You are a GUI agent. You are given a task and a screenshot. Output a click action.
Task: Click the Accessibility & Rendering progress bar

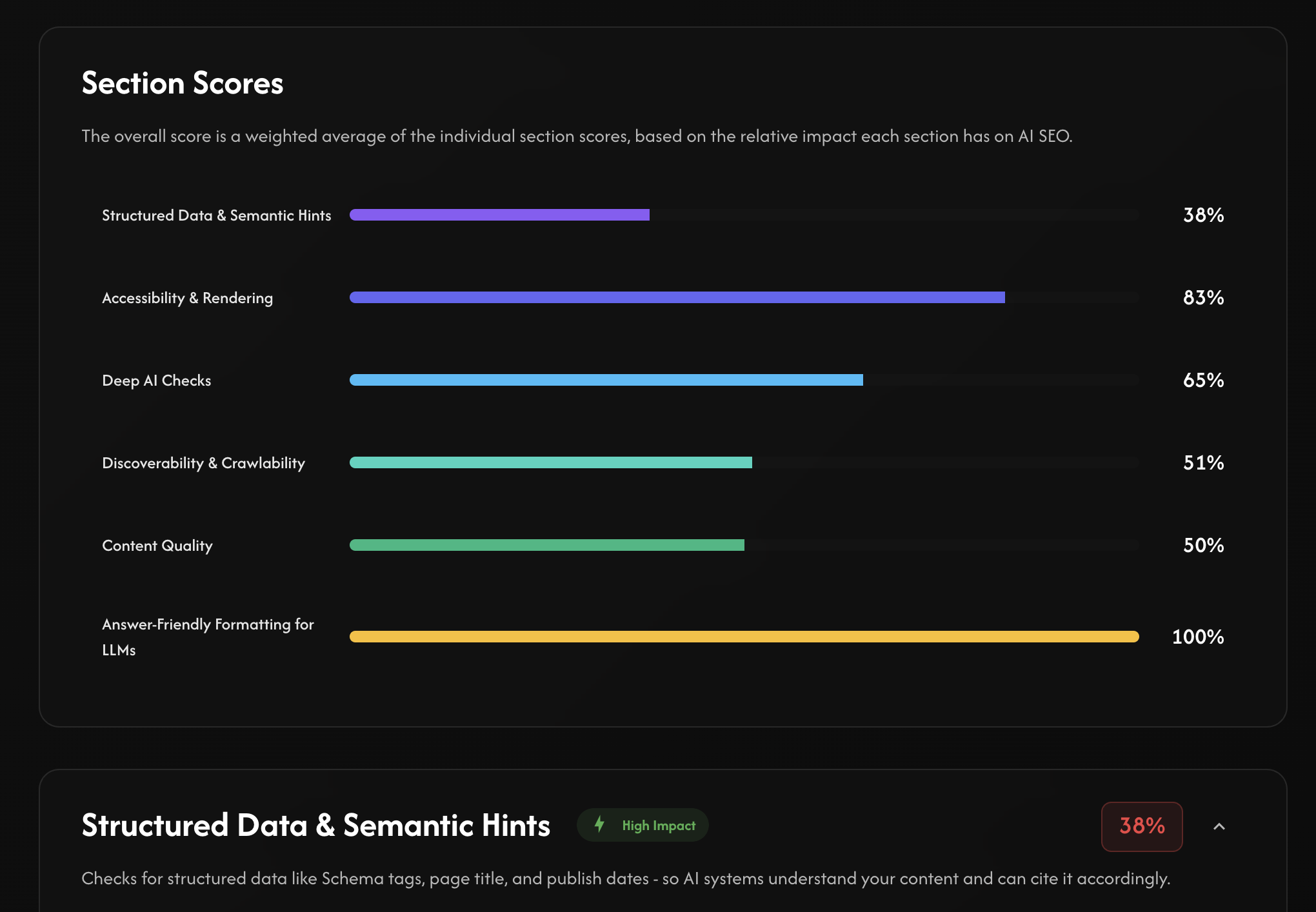point(744,297)
